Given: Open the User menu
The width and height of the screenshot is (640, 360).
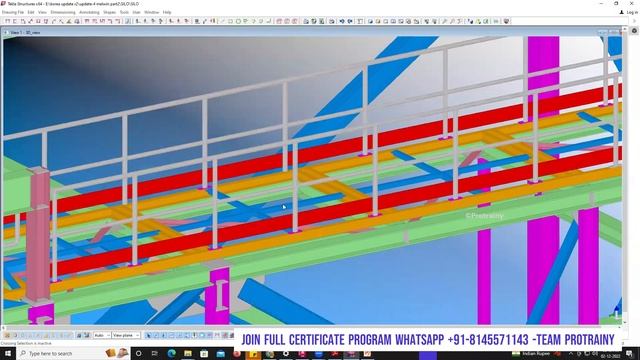Looking at the screenshot, I should [x=136, y=12].
